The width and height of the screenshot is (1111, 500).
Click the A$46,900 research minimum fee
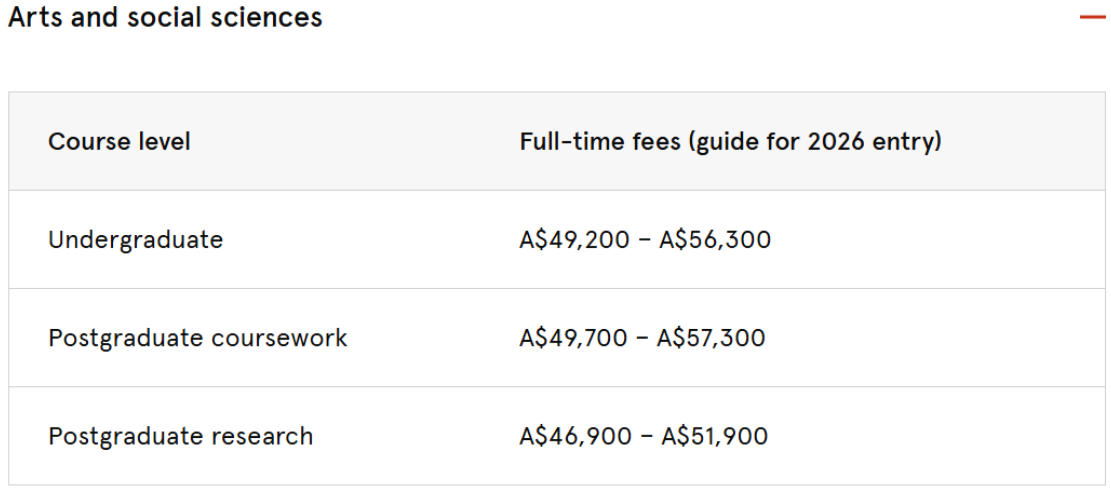coord(575,436)
